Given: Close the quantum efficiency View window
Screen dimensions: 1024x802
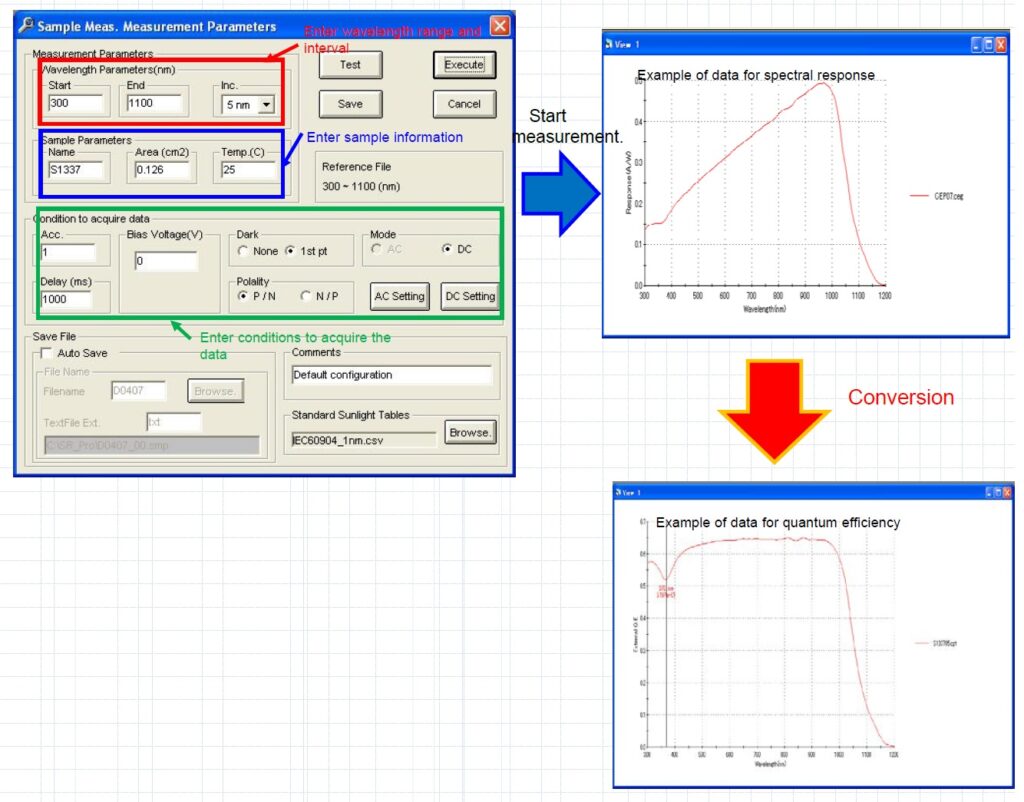Looking at the screenshot, I should 1006,492.
